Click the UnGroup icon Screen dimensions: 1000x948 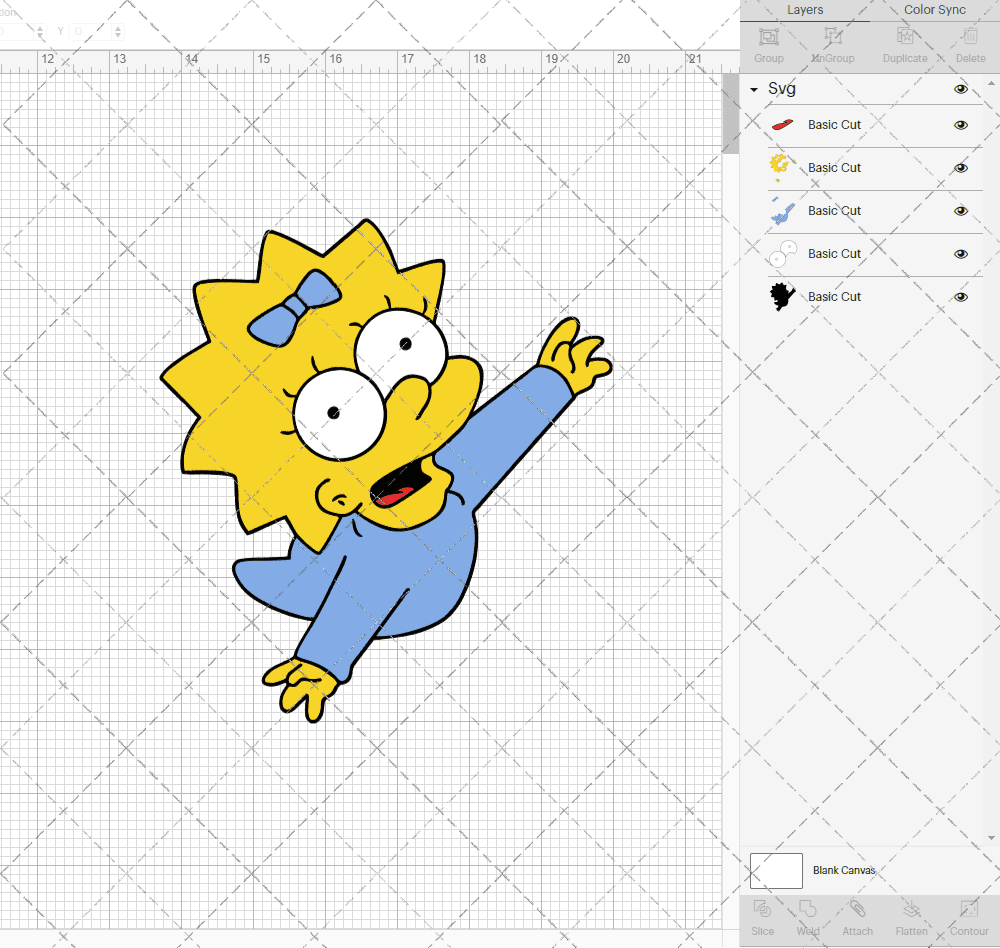(832, 36)
